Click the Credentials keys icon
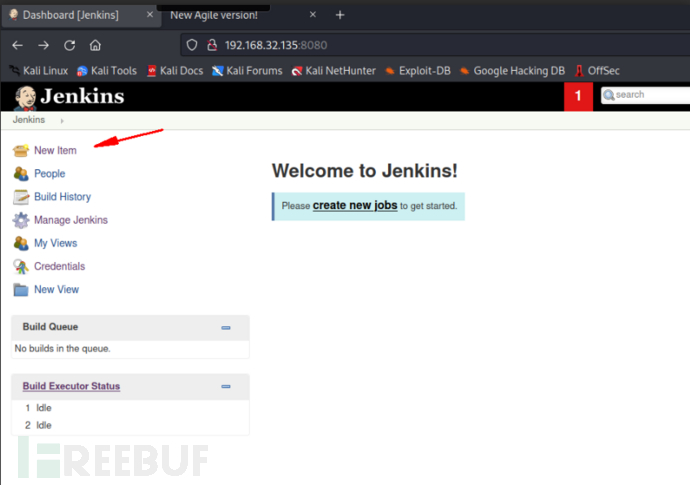The height and width of the screenshot is (485, 690). click(21, 267)
